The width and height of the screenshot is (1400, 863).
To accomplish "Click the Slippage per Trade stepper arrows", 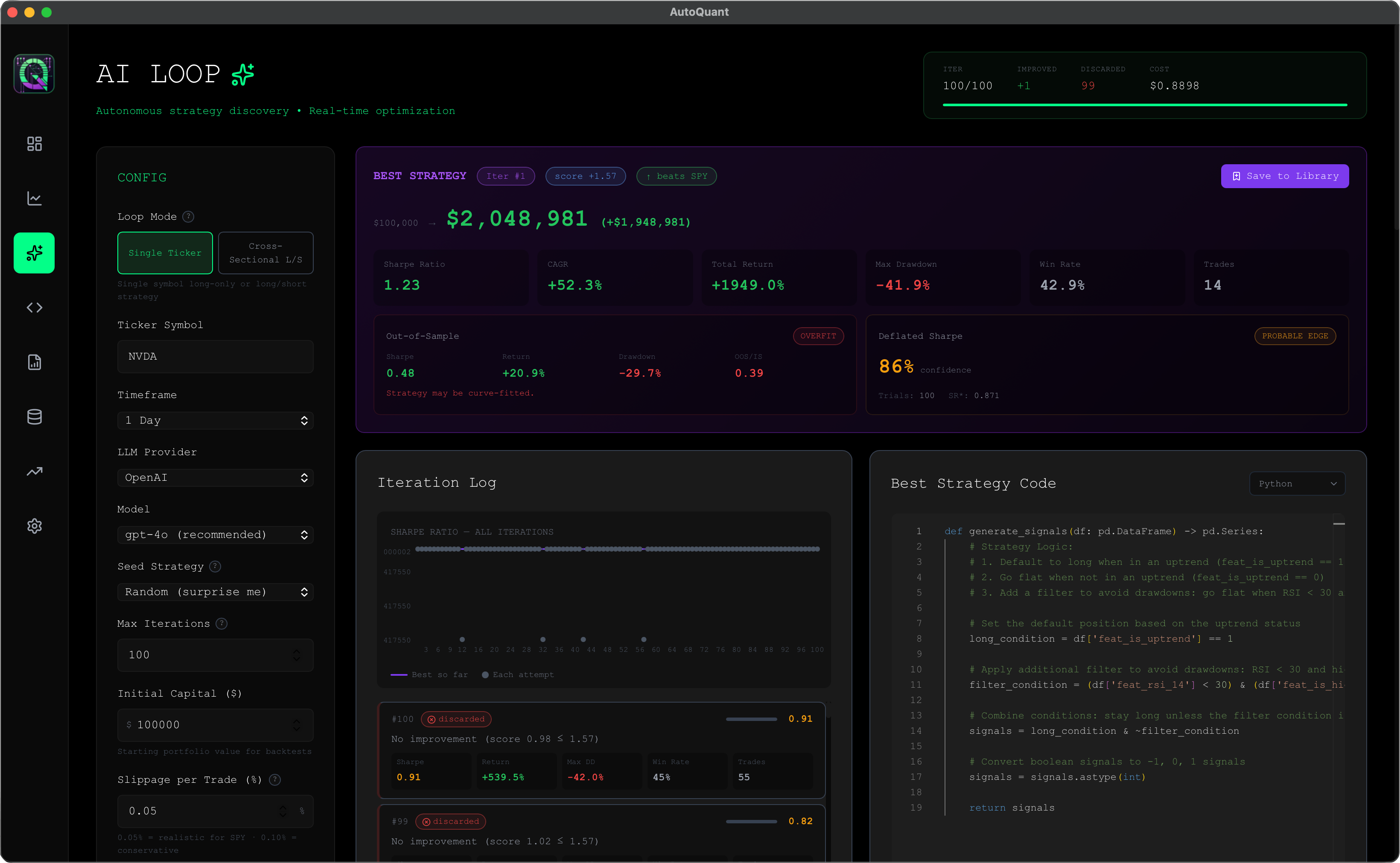I will 283,811.
